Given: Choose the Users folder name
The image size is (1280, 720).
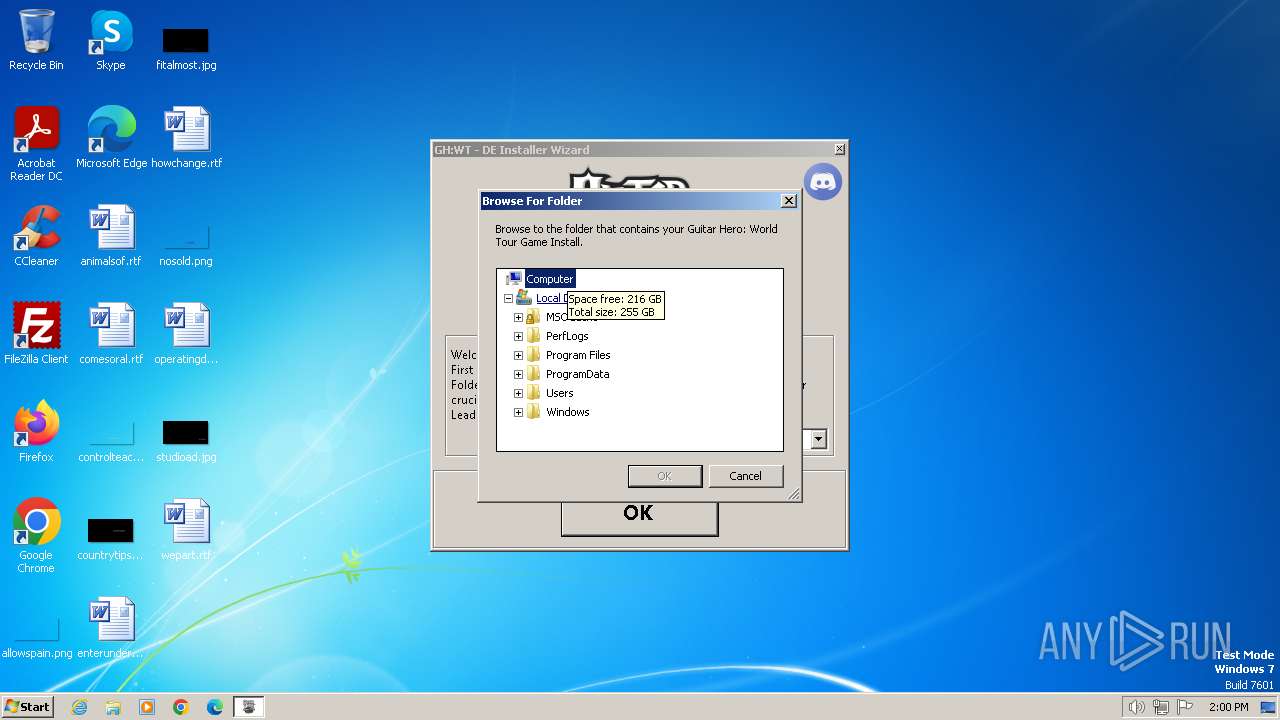Looking at the screenshot, I should pyautogui.click(x=560, y=393).
